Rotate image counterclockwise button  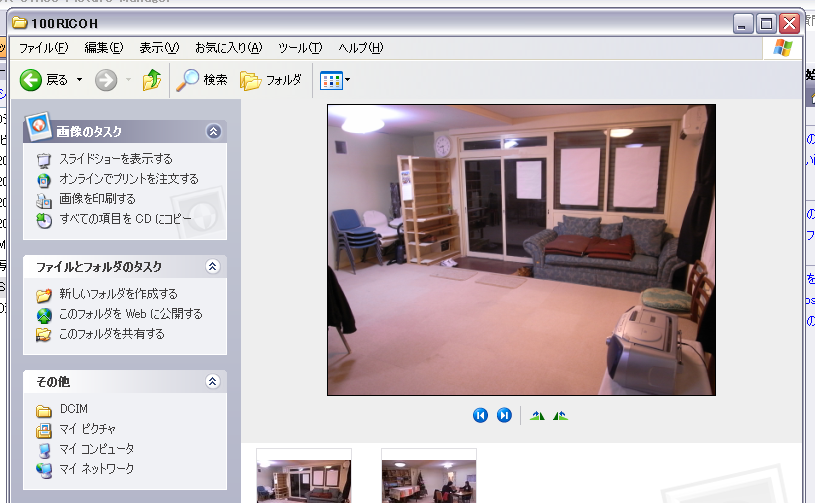pos(560,415)
